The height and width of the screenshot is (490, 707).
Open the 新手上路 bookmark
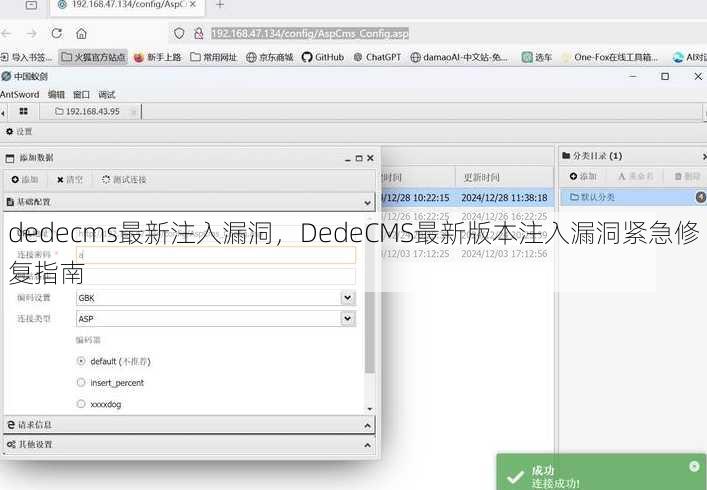point(158,57)
